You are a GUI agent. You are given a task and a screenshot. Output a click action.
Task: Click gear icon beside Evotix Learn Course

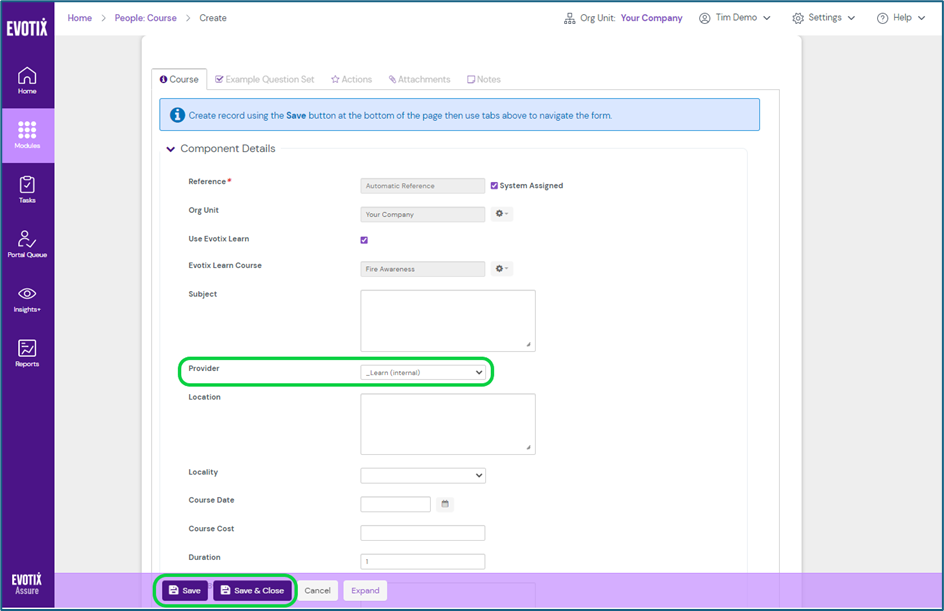(501, 269)
